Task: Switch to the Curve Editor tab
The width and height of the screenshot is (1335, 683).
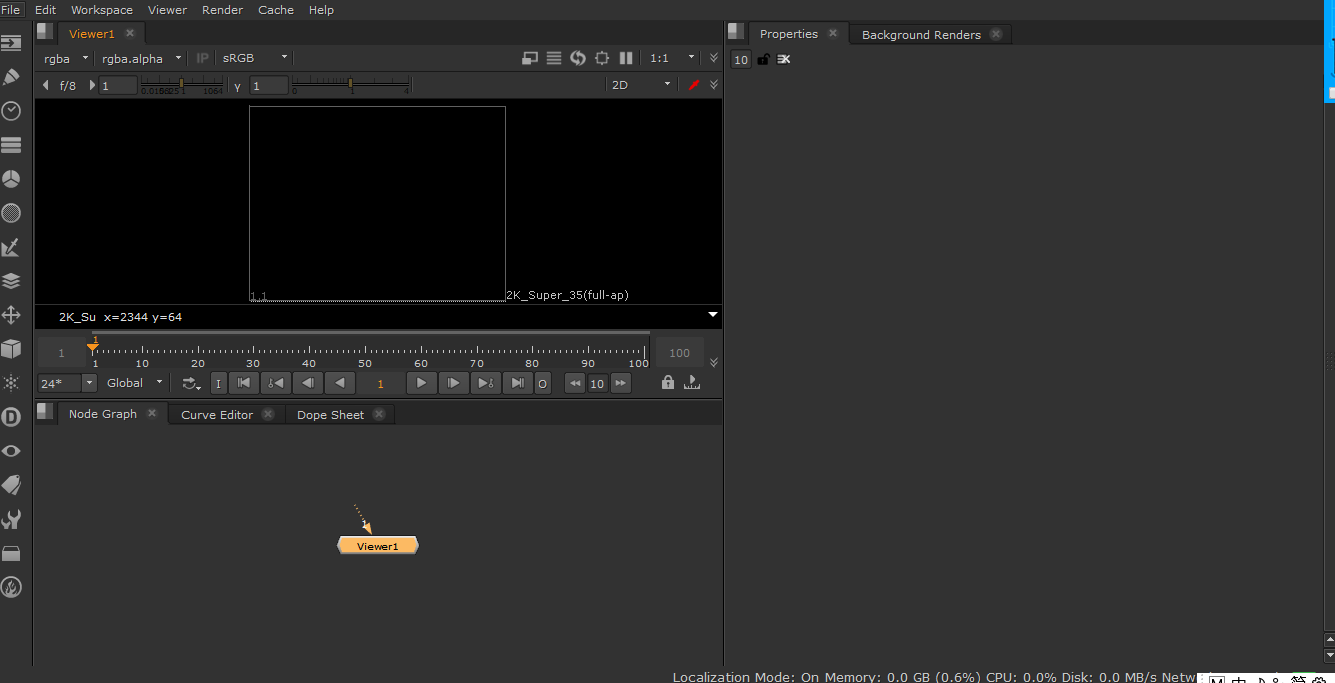Action: [x=217, y=415]
